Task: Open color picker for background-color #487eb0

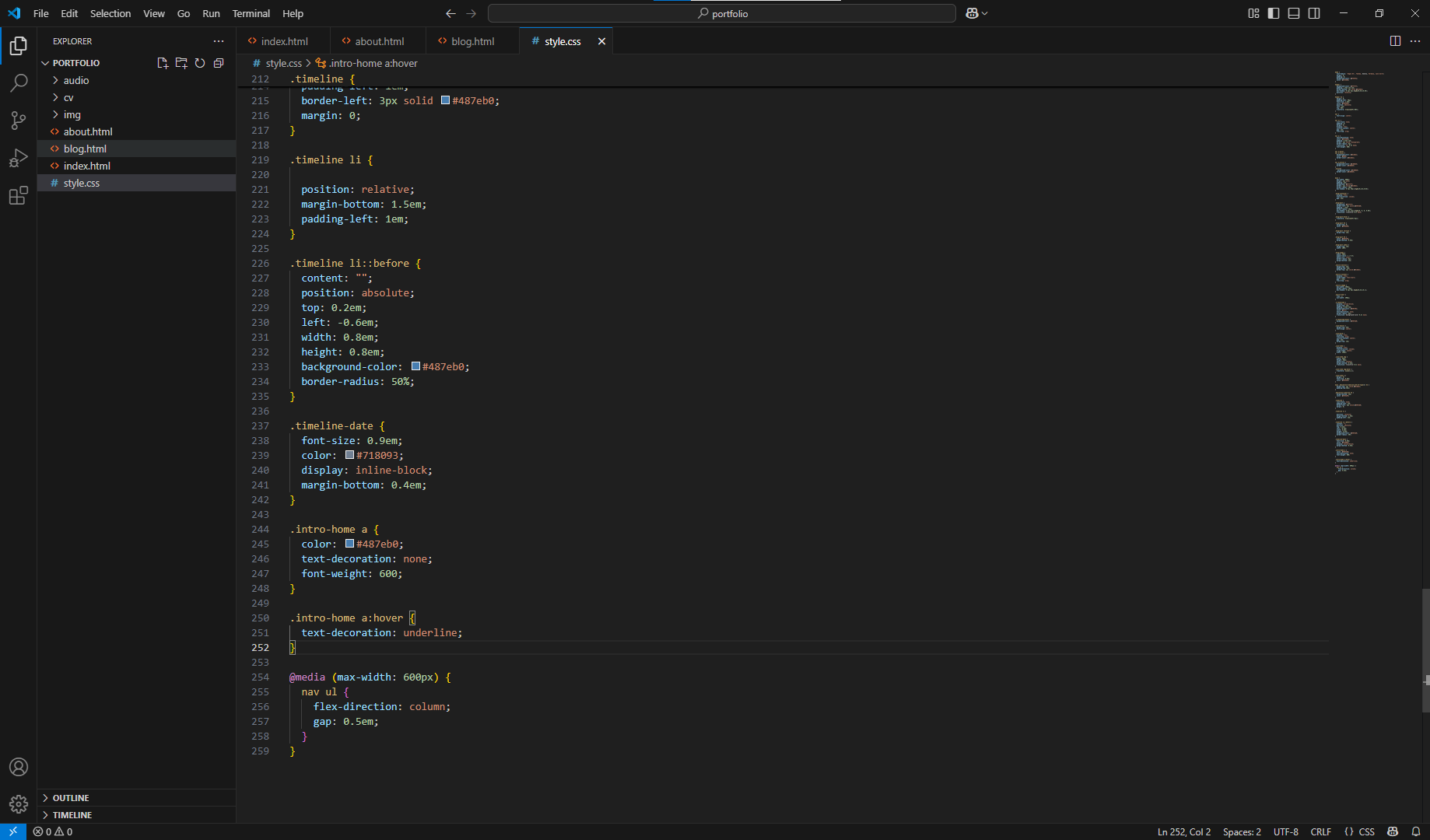Action: (416, 366)
